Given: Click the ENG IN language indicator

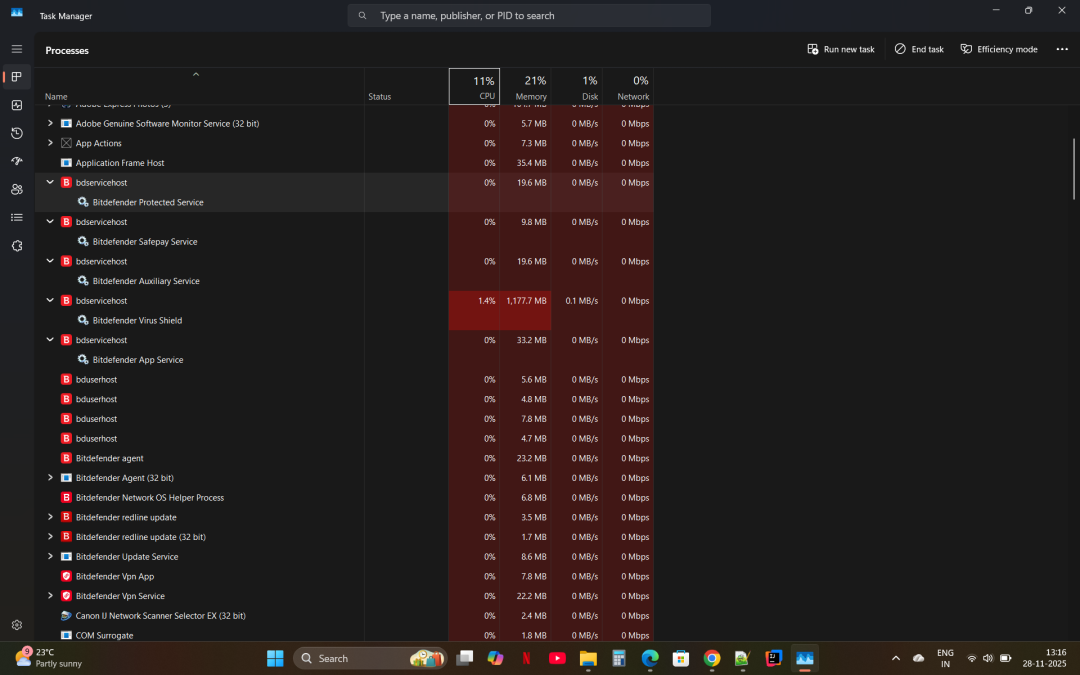Looking at the screenshot, I should [945, 658].
